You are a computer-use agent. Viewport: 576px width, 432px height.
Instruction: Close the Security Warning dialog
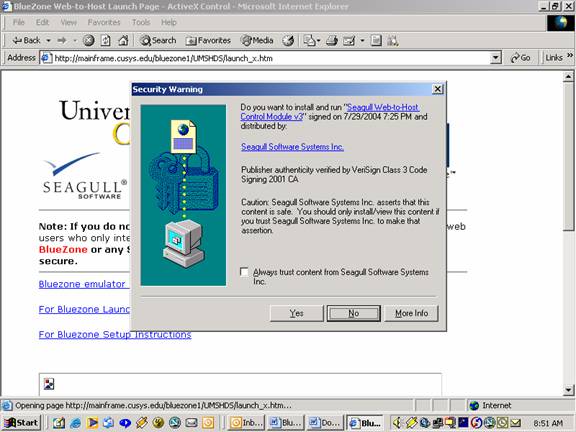tap(438, 89)
